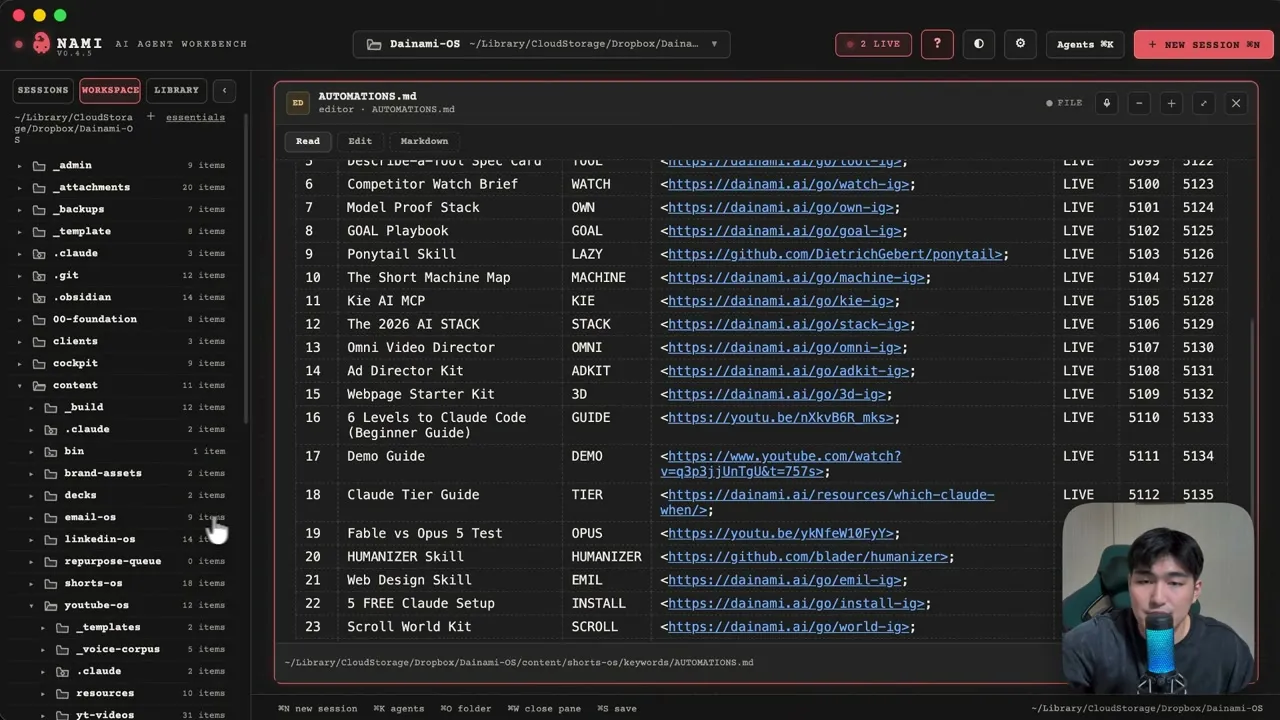The width and height of the screenshot is (1280, 720).
Task: Click the cockpit folder icon
Action: pyautogui.click(x=39, y=363)
